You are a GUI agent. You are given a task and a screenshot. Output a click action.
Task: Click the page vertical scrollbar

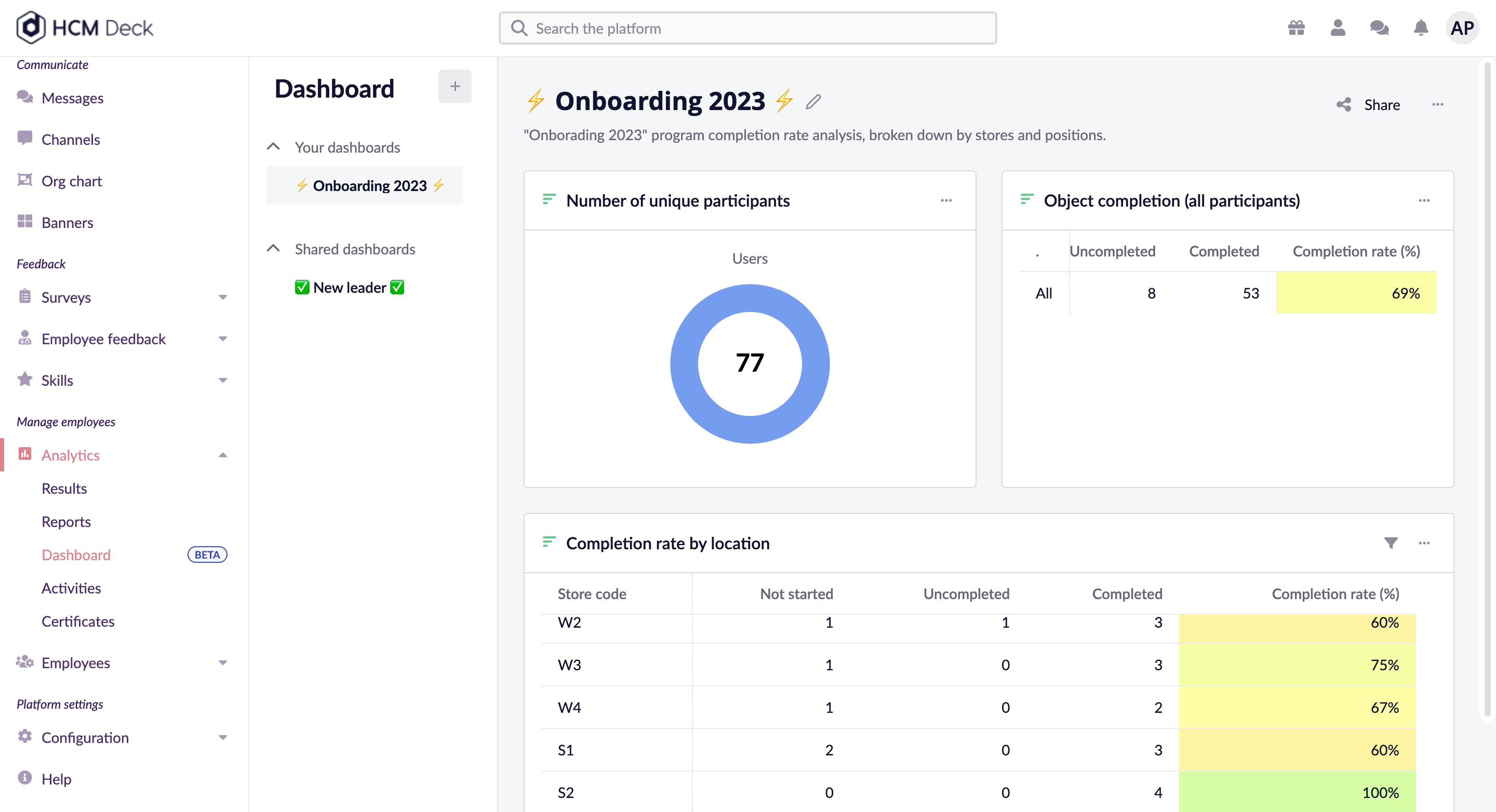1487,389
